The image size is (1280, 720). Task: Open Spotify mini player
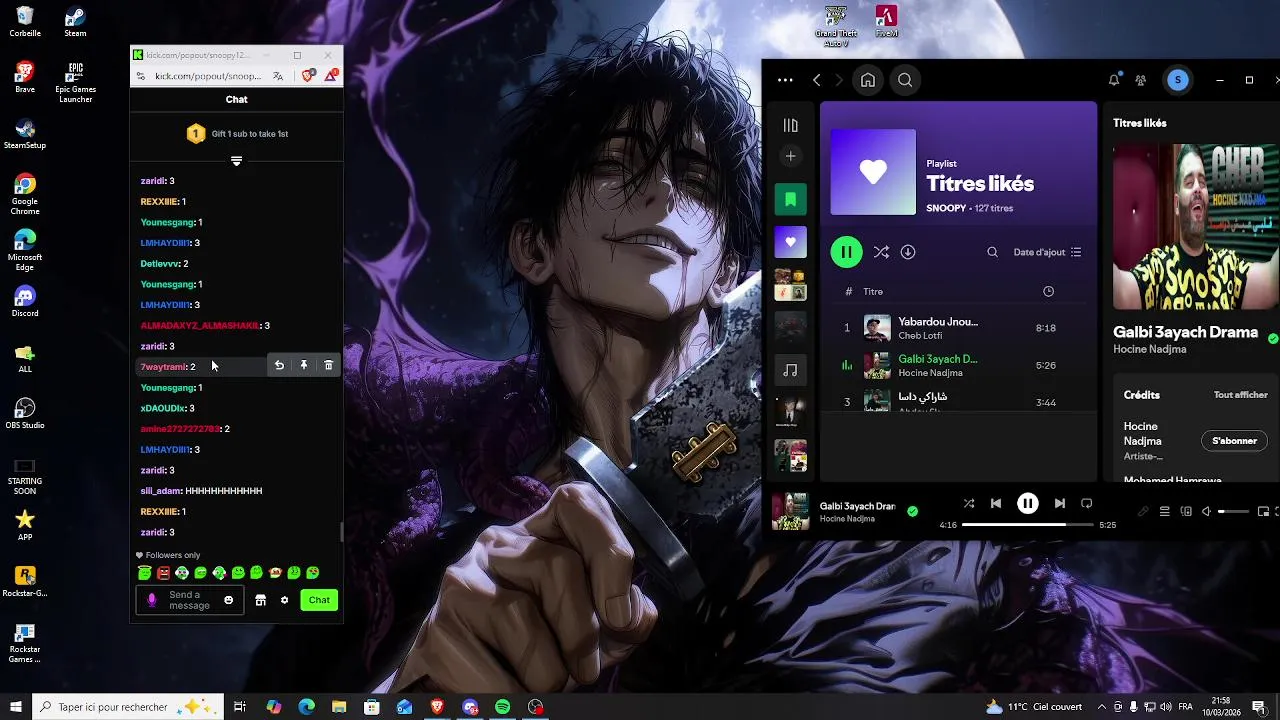(x=1264, y=512)
